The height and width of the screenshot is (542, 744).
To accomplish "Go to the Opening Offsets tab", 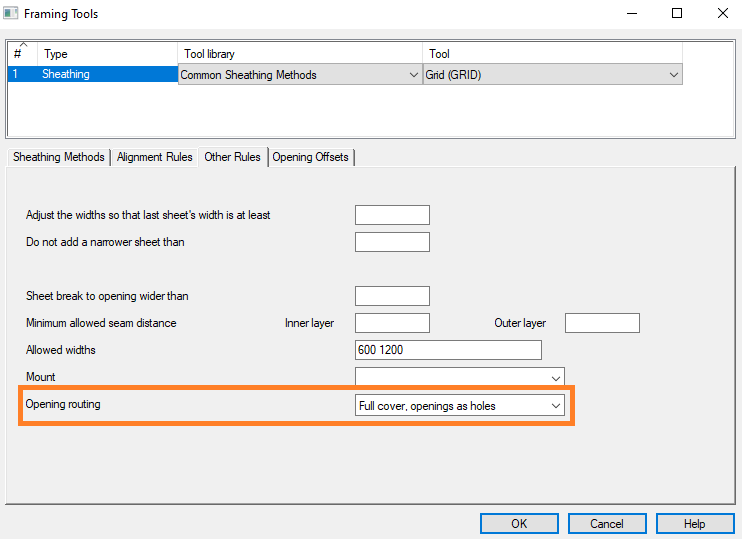I will pos(311,157).
